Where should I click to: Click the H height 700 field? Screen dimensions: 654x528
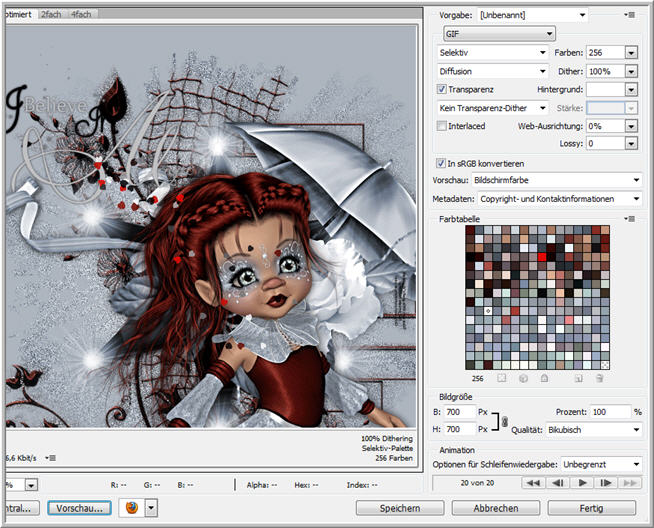[459, 429]
